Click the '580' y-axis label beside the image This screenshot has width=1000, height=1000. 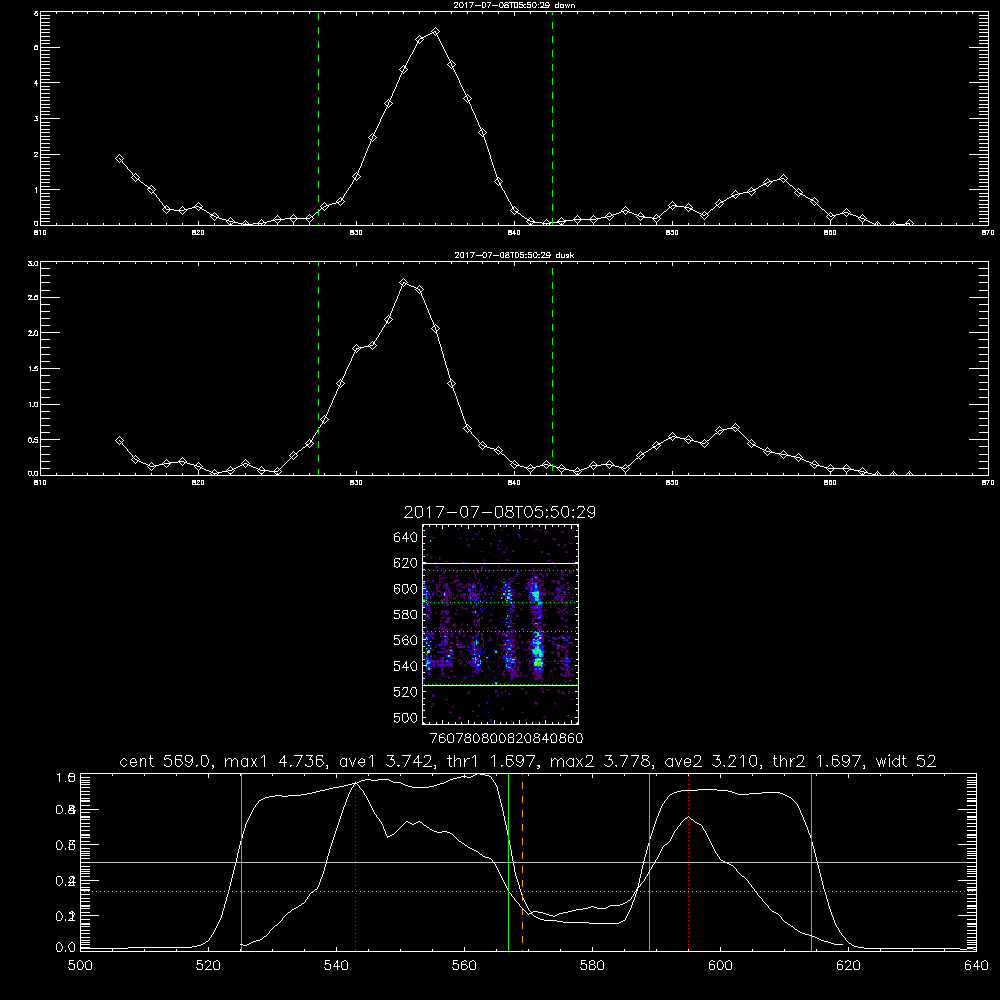click(x=405, y=615)
